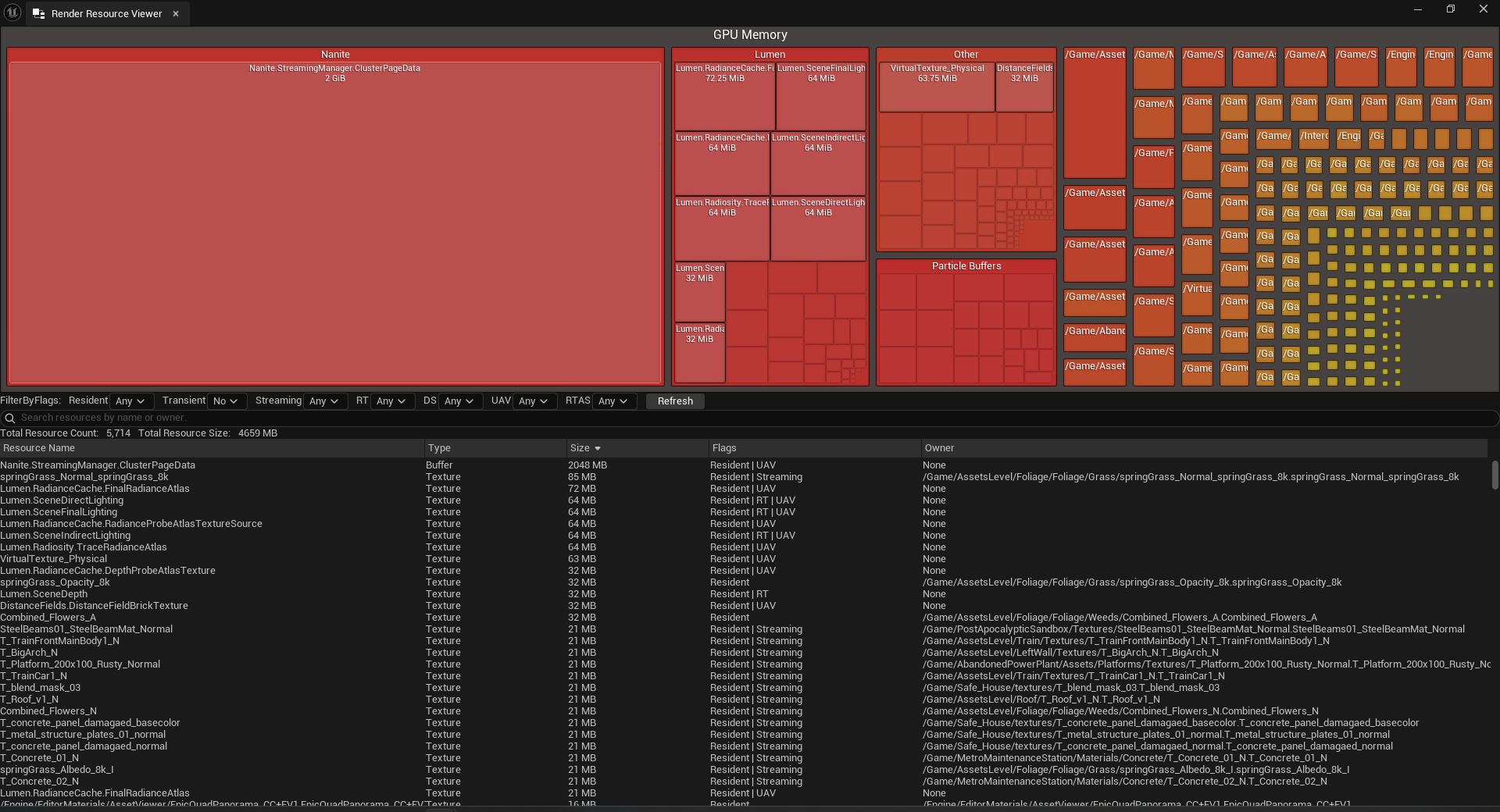Click the Size column sort arrow
Screen dimensions: 1500x812
pyautogui.click(x=598, y=448)
